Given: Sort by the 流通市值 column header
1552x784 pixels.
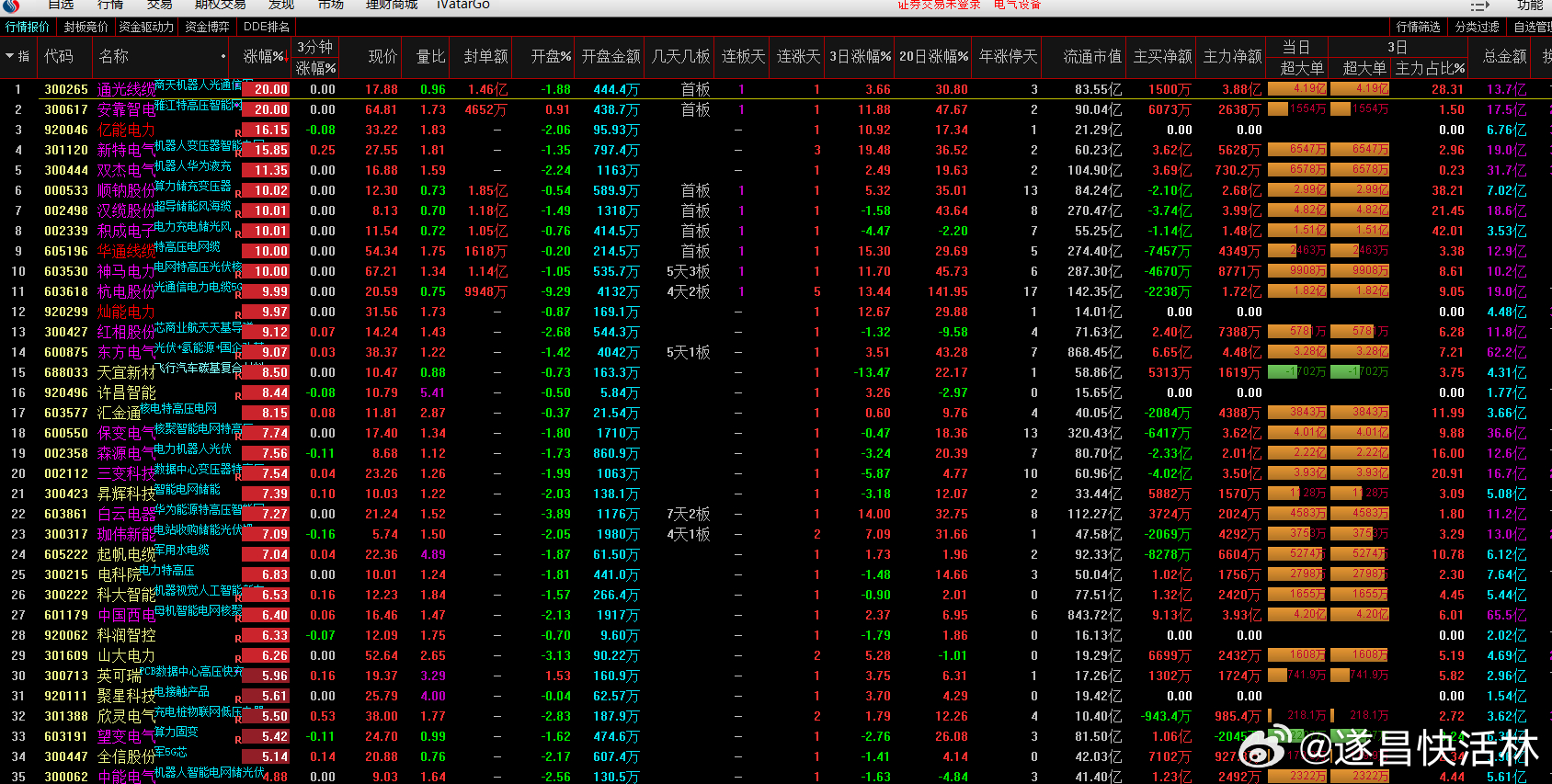Looking at the screenshot, I should (1092, 56).
